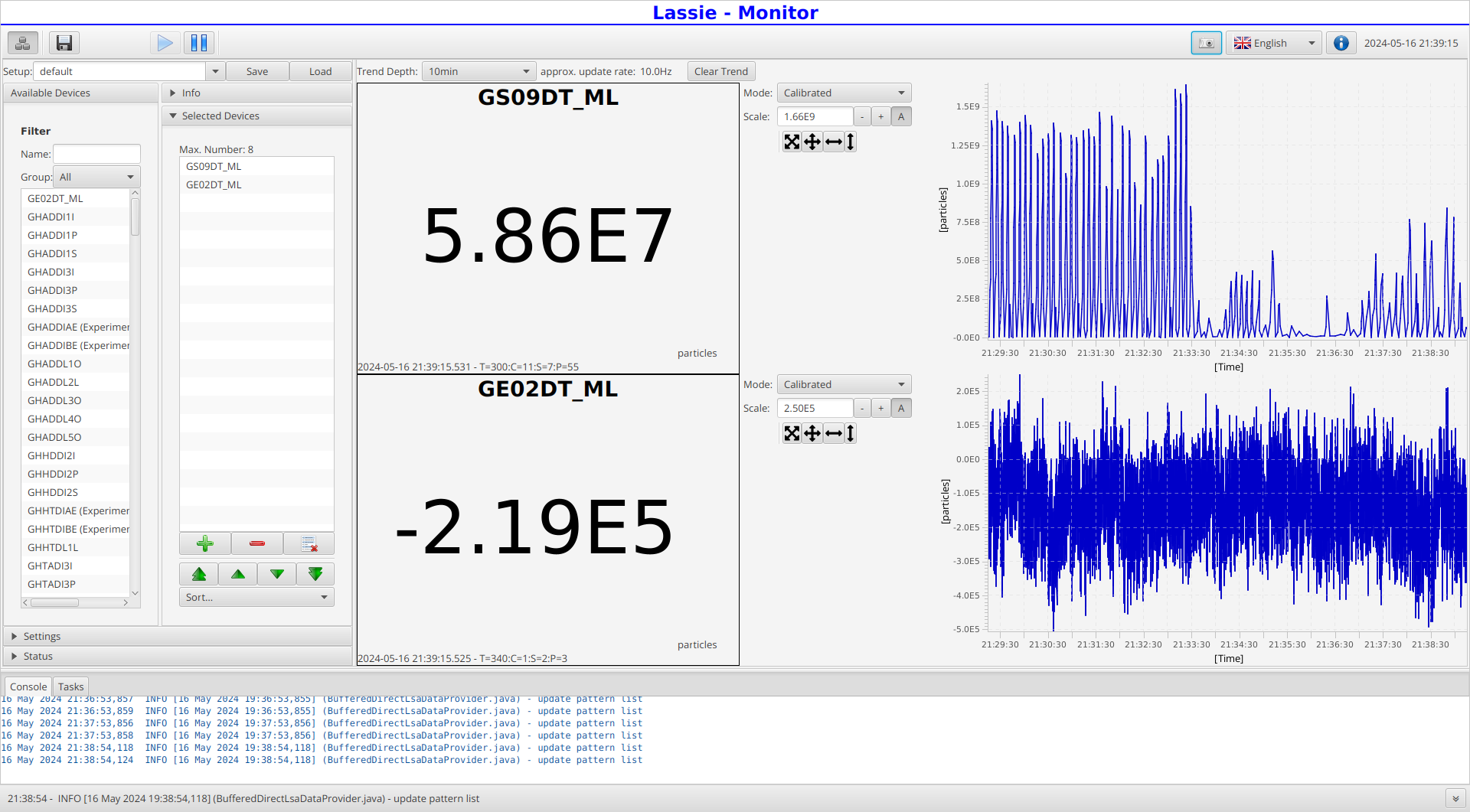Viewport: 1470px width, 812px height.
Task: Pause monitoring with the pause button
Action: coord(199,43)
